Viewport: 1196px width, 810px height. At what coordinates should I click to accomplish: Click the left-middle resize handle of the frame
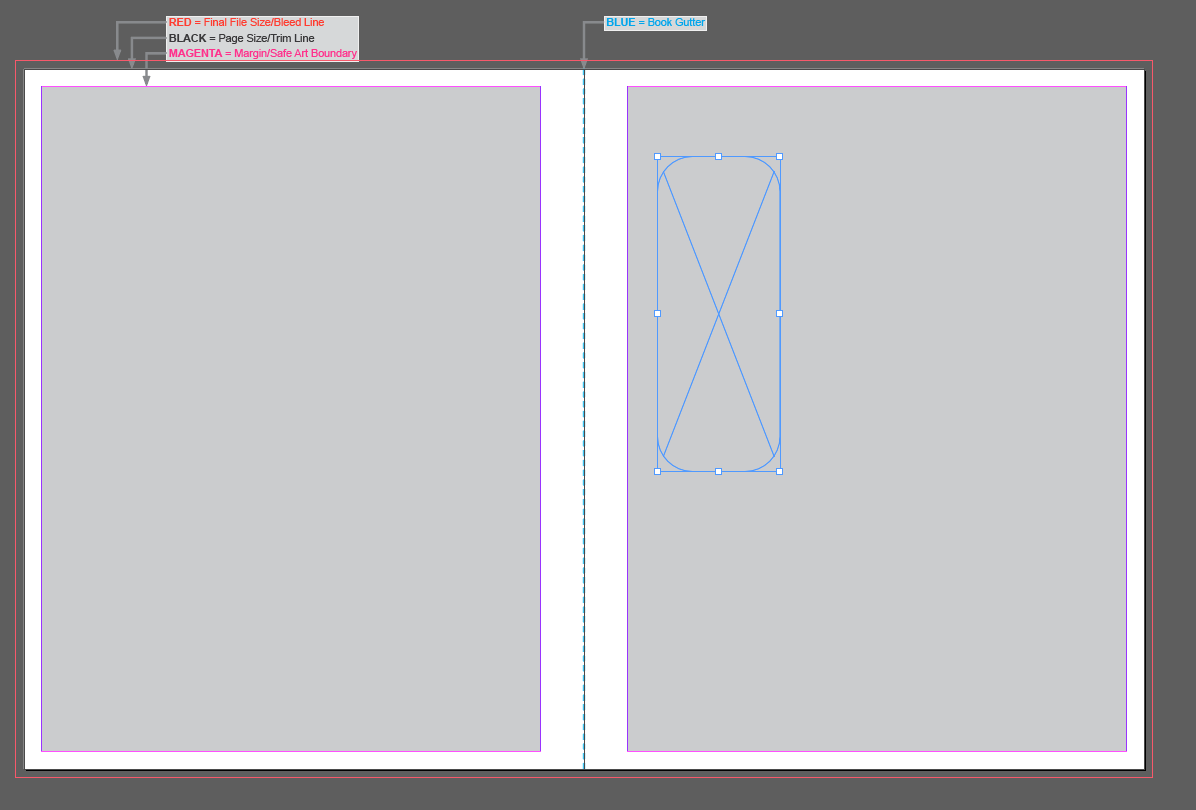click(x=657, y=313)
